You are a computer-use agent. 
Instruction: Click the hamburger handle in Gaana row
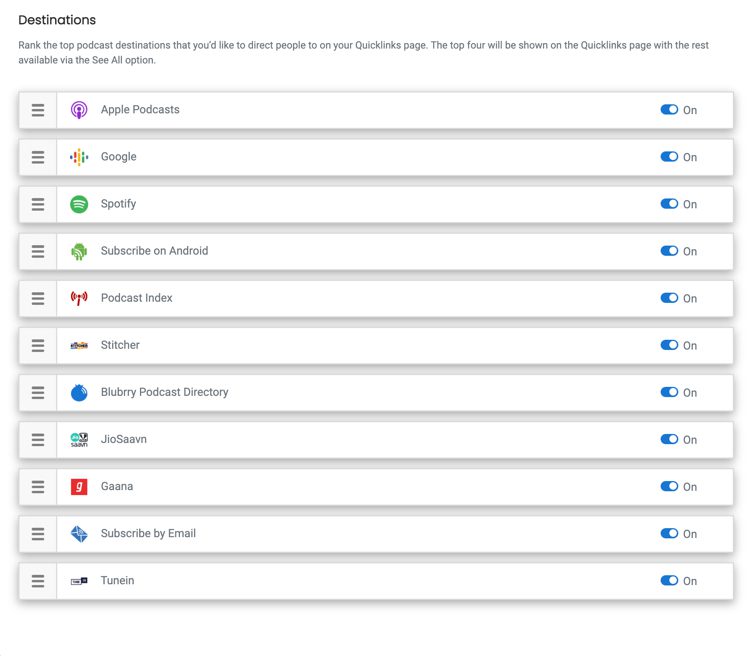[x=38, y=487]
